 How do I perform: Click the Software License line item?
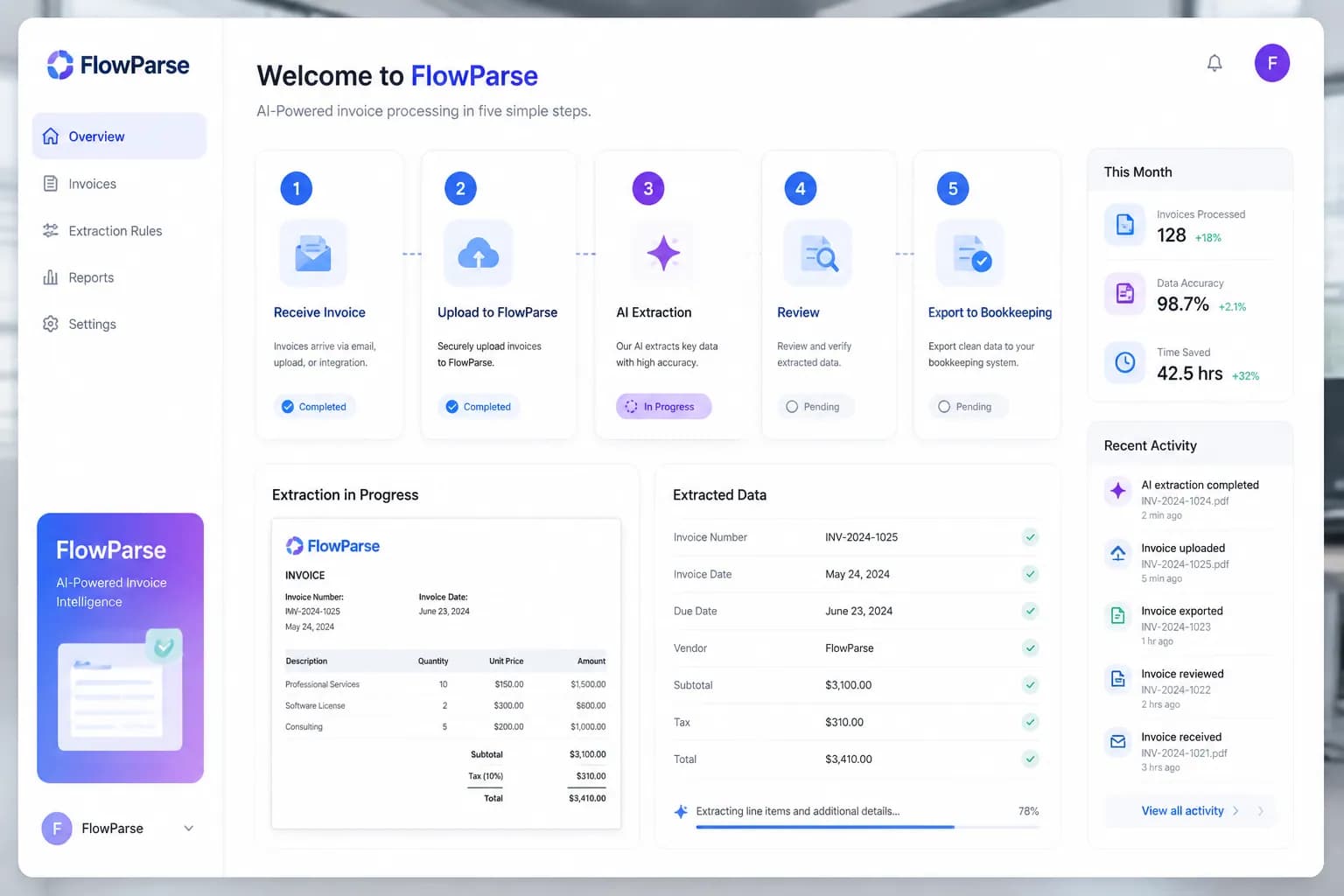click(x=445, y=705)
